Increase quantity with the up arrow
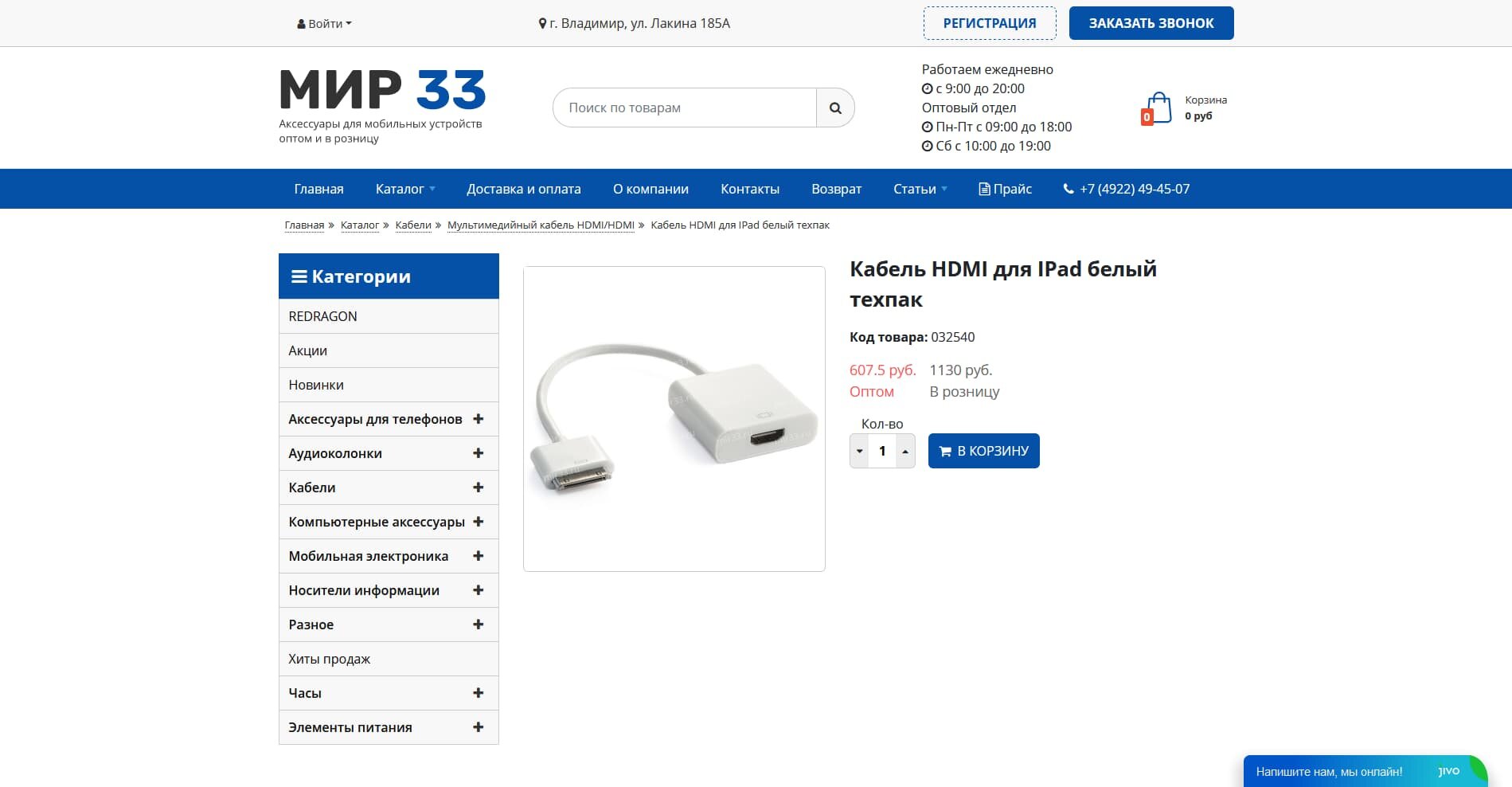Viewport: 1512px width, 787px height. pyautogui.click(x=905, y=451)
